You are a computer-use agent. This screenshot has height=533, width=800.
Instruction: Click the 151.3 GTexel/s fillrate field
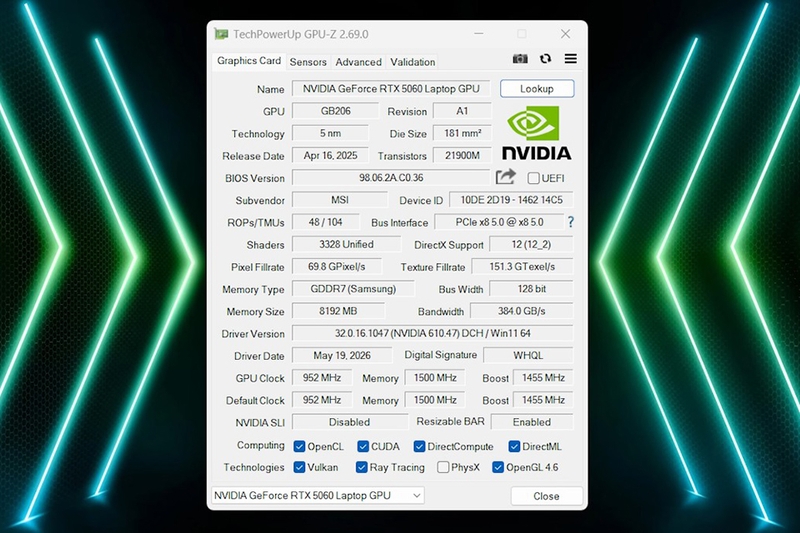point(522,267)
